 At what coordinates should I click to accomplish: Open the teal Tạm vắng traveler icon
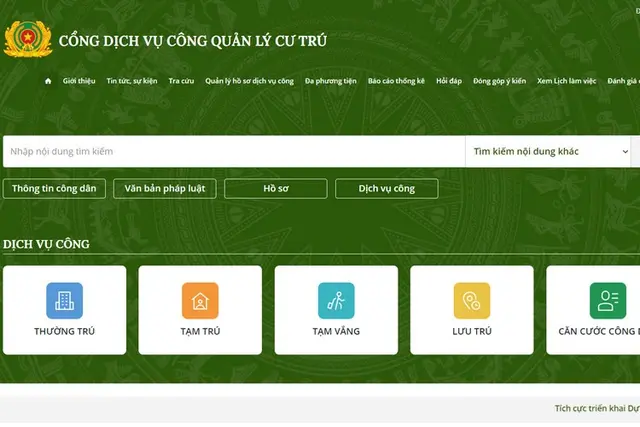336,300
